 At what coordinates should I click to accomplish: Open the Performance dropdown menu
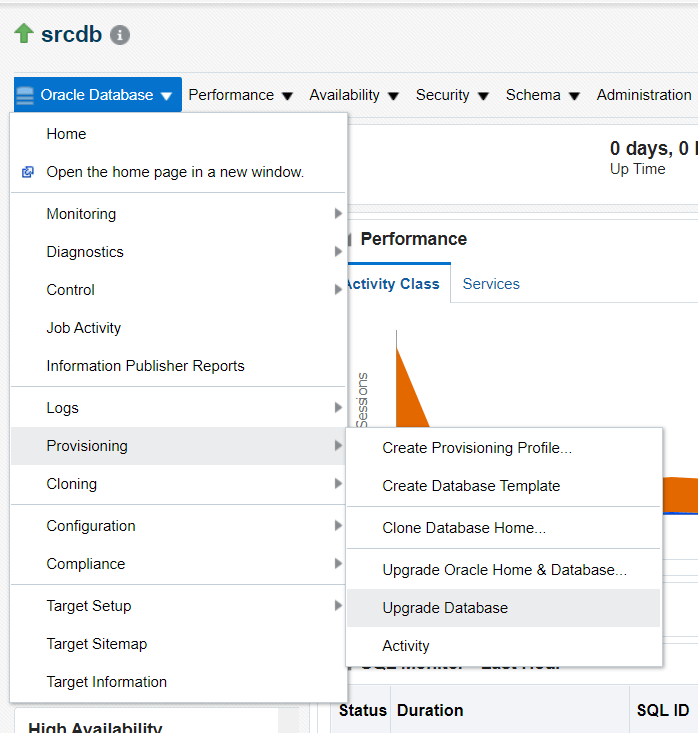pos(240,95)
